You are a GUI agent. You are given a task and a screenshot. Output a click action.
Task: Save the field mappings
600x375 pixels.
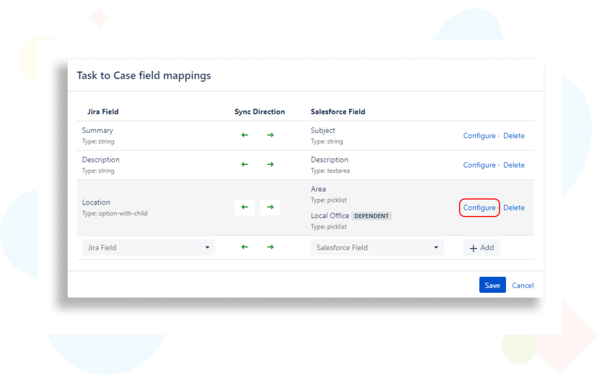click(x=492, y=285)
